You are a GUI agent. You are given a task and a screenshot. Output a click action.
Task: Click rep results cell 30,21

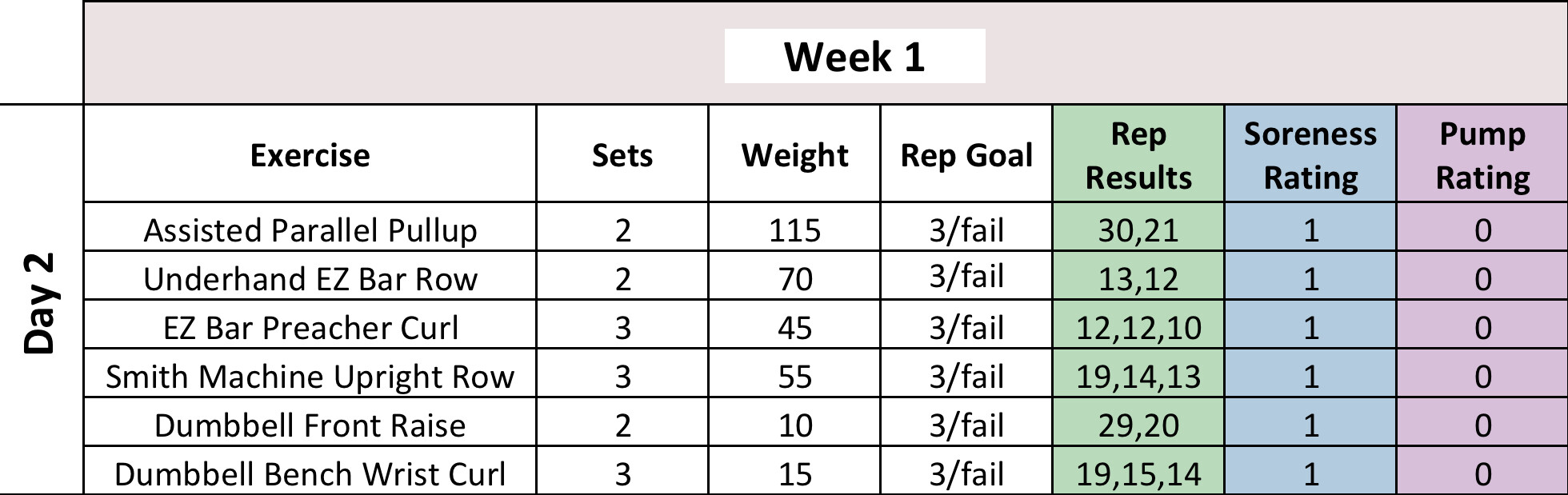point(1138,230)
